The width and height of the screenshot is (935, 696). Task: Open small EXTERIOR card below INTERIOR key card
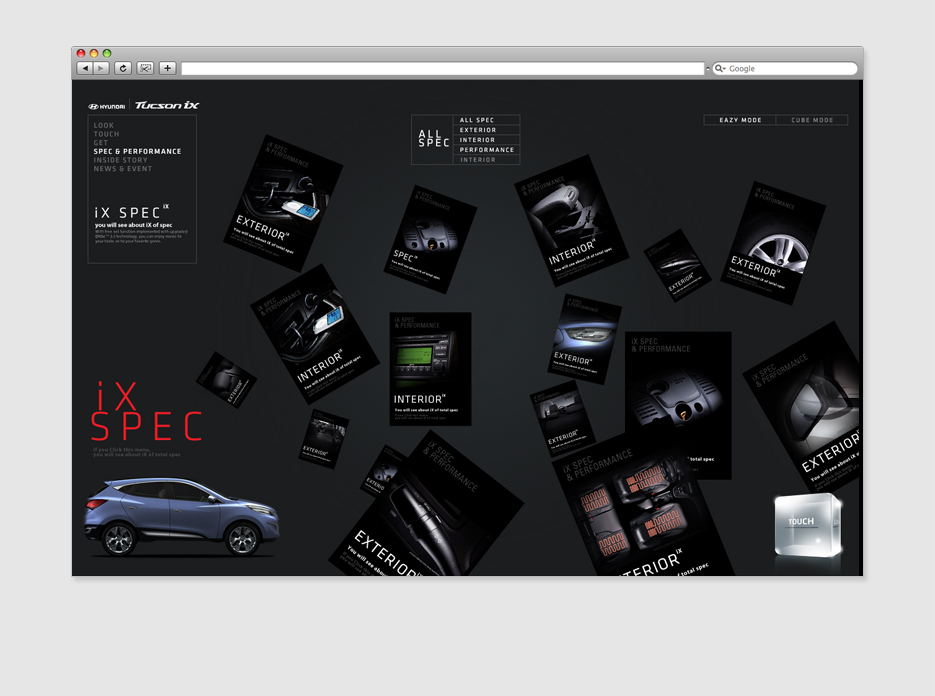324,439
